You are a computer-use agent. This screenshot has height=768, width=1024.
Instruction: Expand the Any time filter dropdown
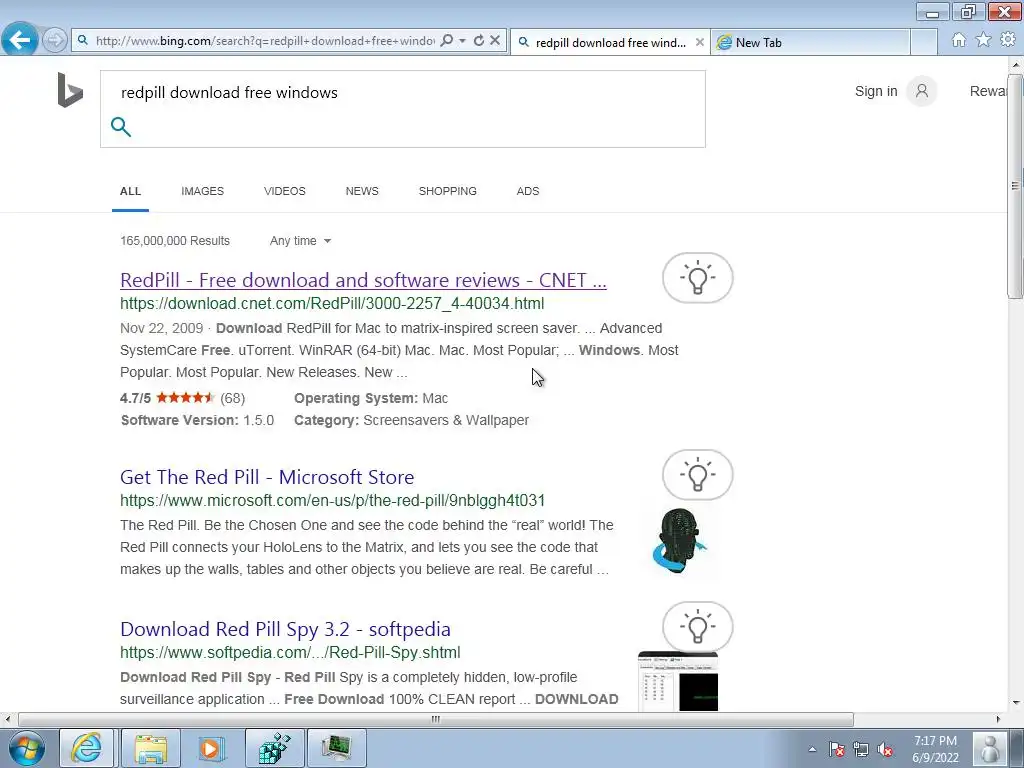(300, 241)
